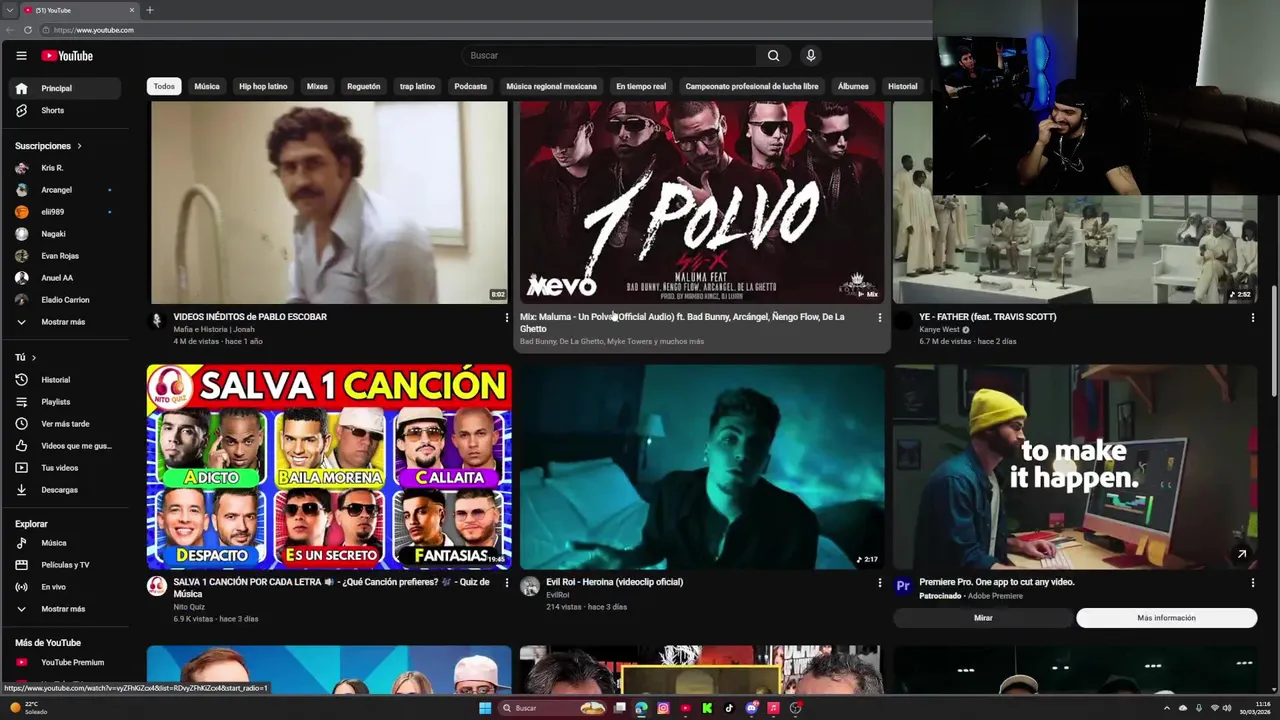This screenshot has width=1280, height=720.
Task: Open the Windows Start menu
Action: pyautogui.click(x=485, y=708)
